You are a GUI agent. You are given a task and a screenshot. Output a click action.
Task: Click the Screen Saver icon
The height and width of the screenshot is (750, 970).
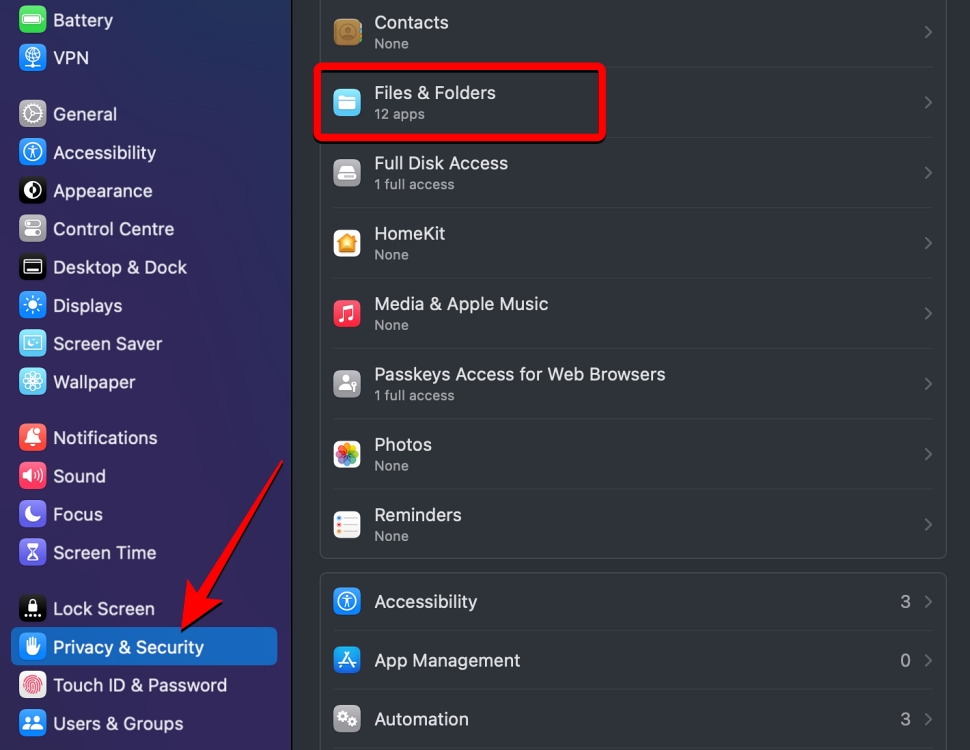point(33,344)
